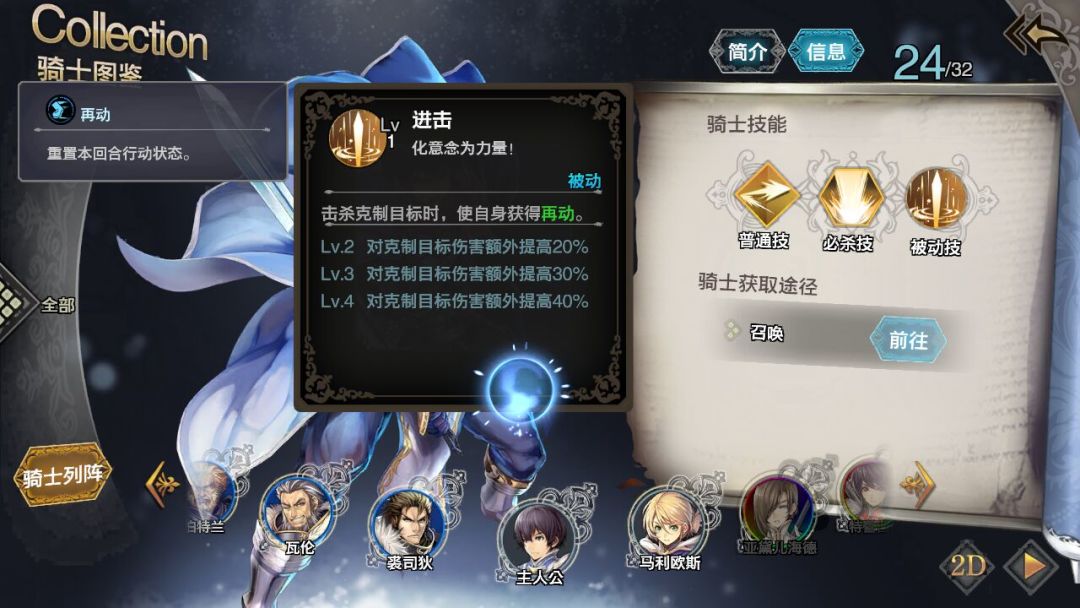Tap the return arrow icon
This screenshot has height=608, width=1080.
point(1037,32)
